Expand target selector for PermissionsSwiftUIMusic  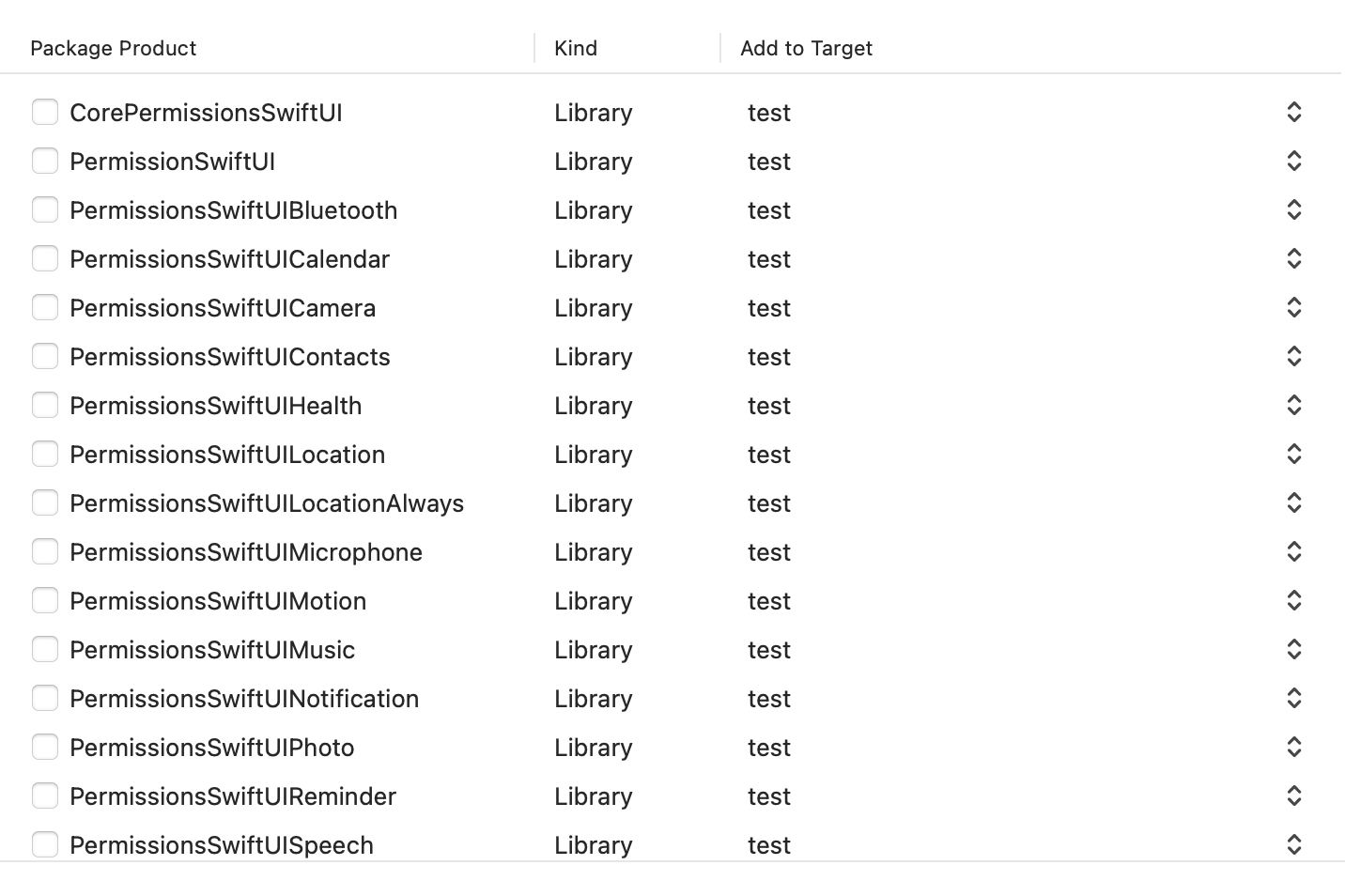(x=1293, y=649)
